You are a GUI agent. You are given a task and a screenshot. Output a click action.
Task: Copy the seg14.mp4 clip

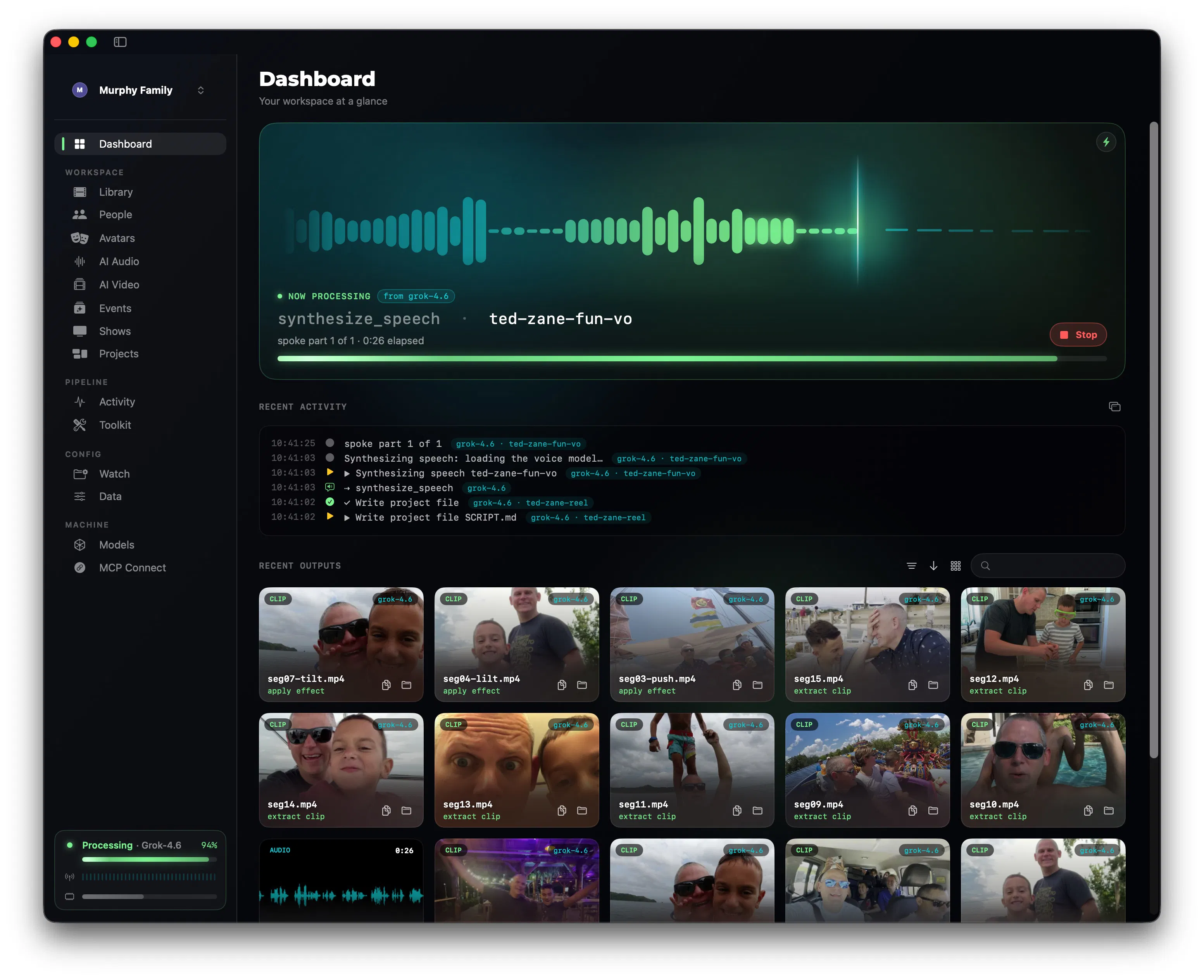pos(386,811)
